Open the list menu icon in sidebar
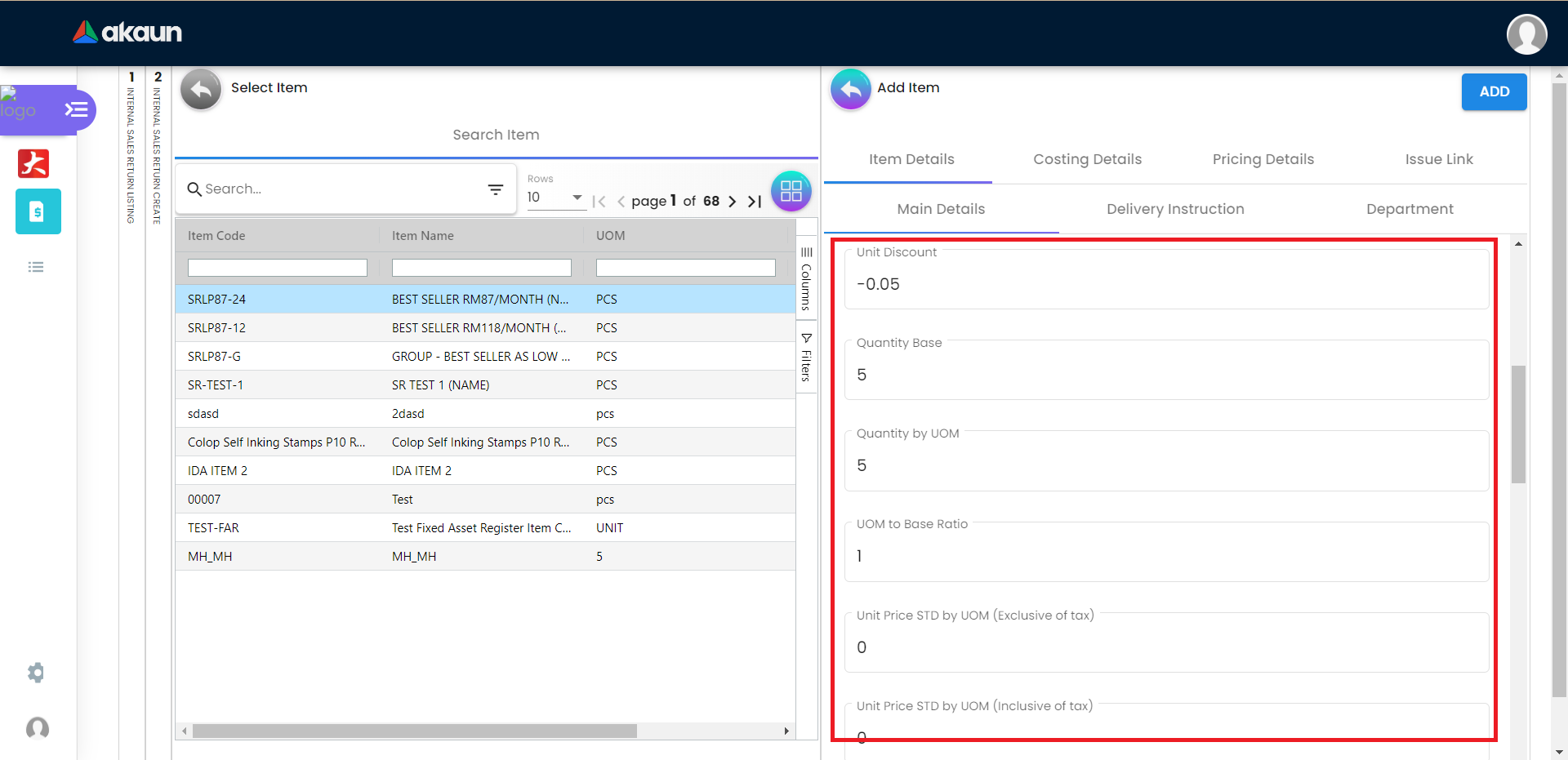Image resolution: width=1568 pixels, height=760 pixels. point(36,267)
